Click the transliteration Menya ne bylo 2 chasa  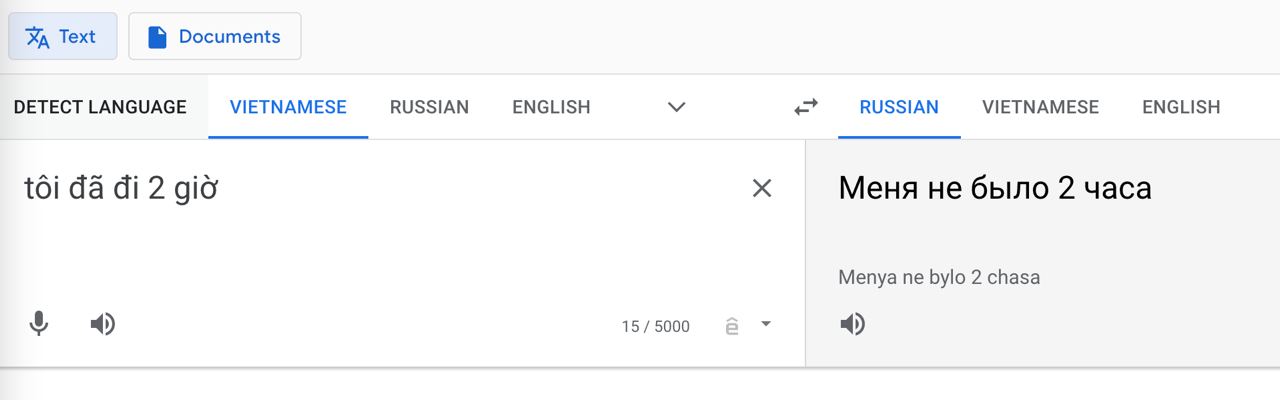(939, 277)
